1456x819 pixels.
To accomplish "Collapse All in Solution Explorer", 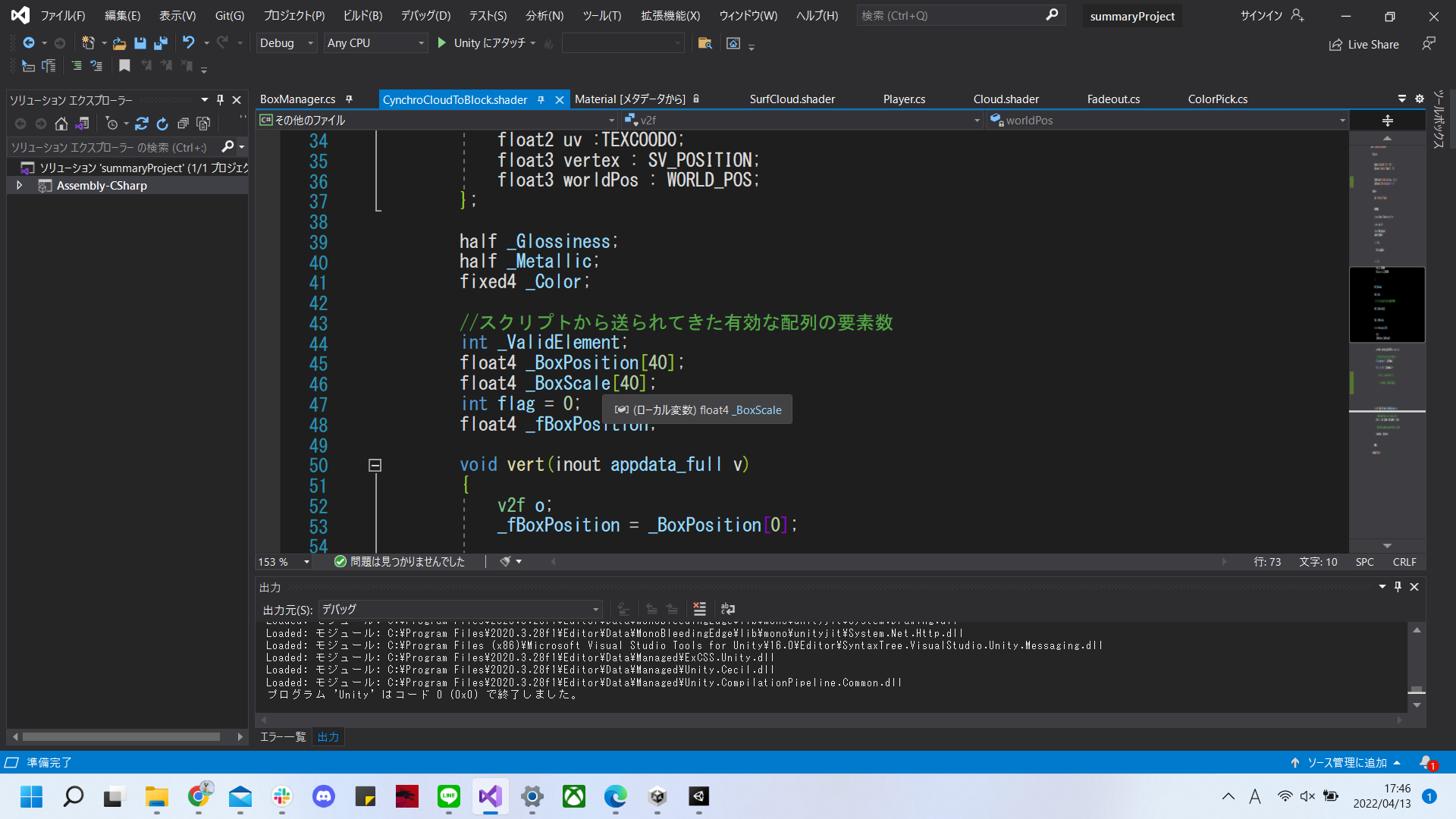I will 182,124.
